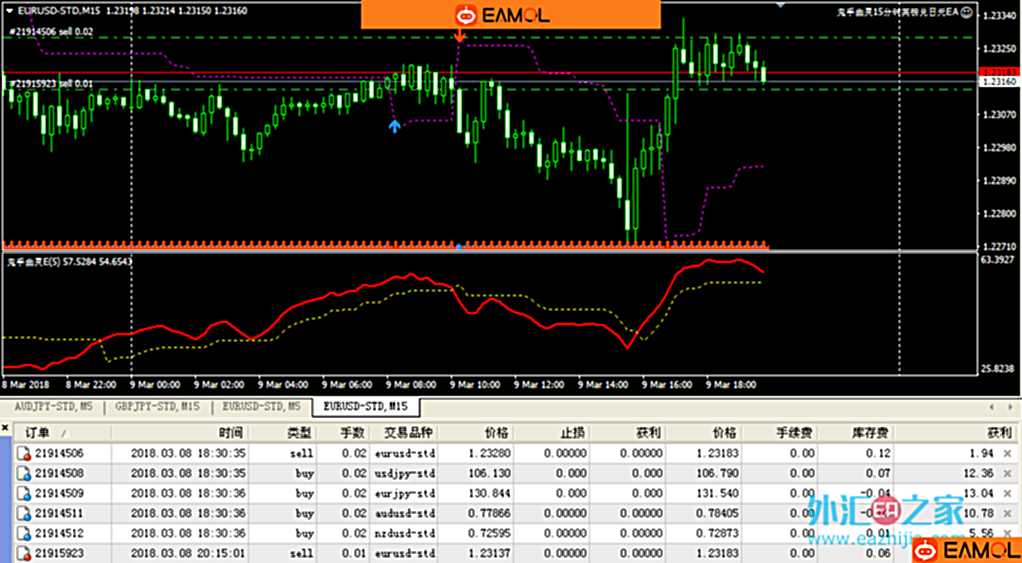Screen dimensions: 1022x563
Task: Click the #21915923 sell 0.01 order label
Action: 50,83
